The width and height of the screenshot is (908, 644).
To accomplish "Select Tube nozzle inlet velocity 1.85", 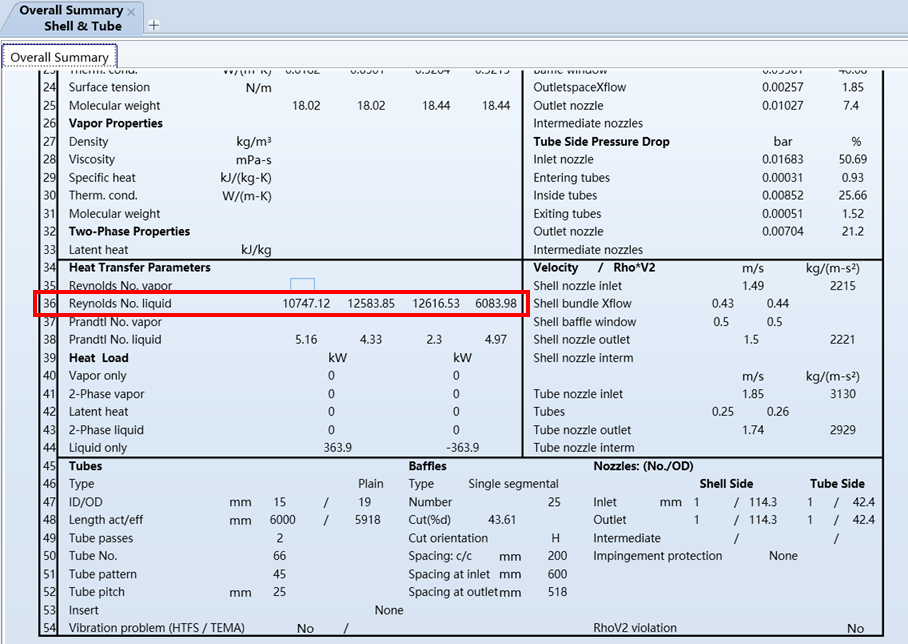I will tap(753, 394).
